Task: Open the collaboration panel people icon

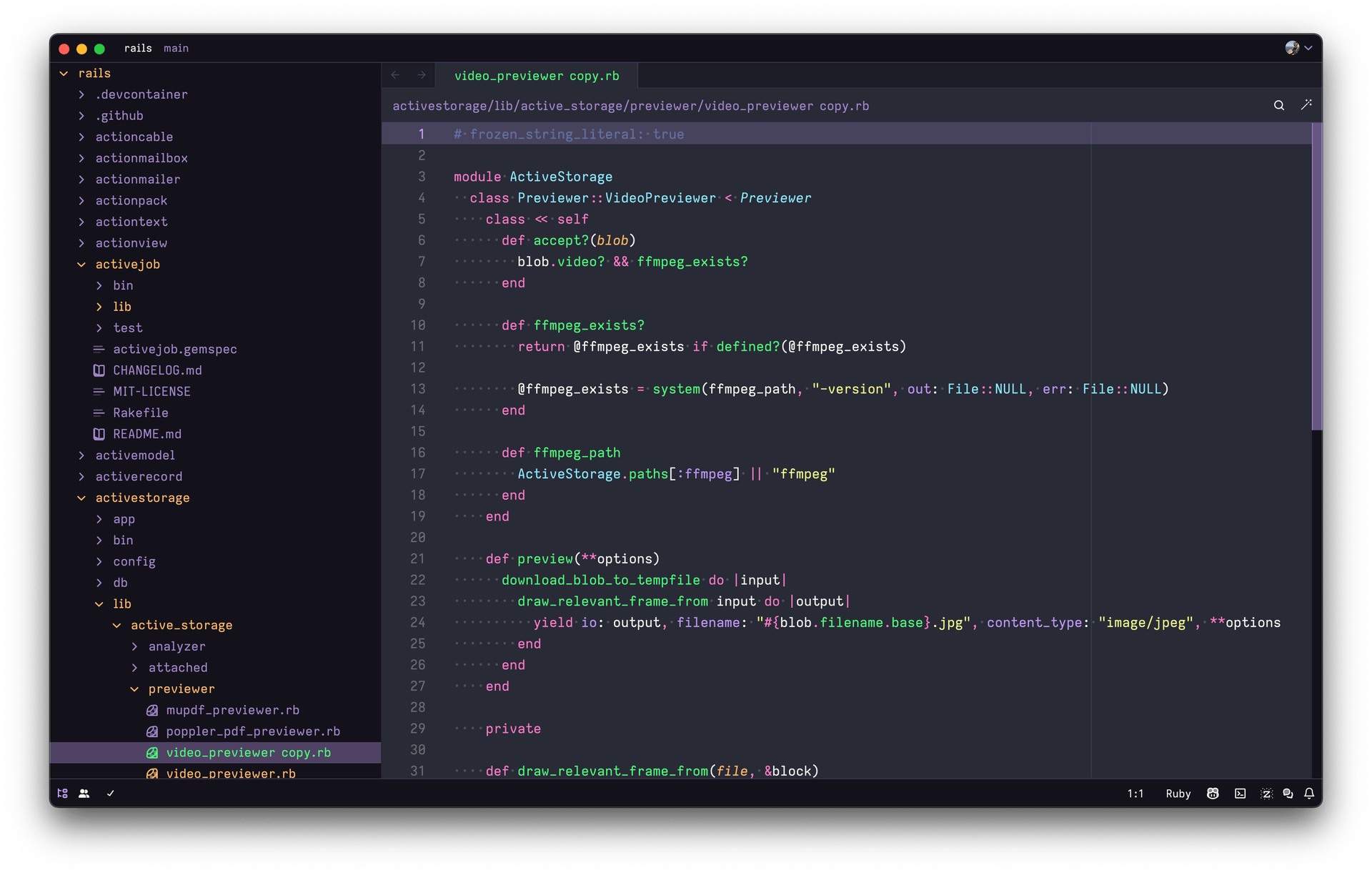Action: pos(84,794)
